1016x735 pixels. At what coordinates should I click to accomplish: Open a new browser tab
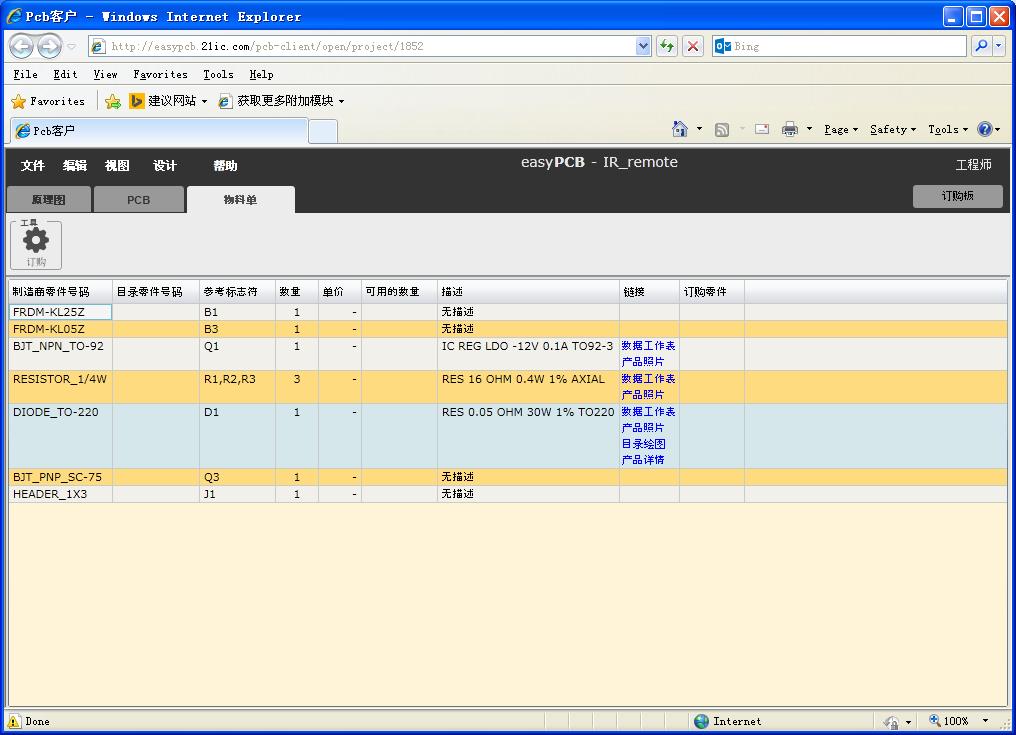(x=323, y=132)
